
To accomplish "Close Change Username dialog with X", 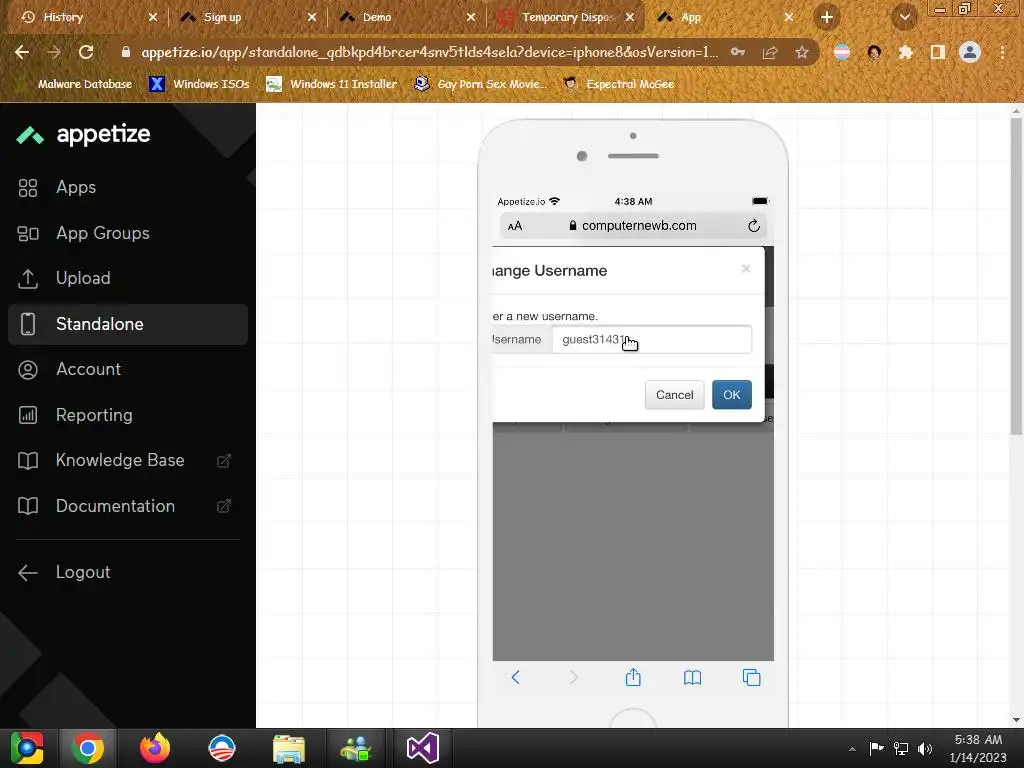I will click(746, 269).
